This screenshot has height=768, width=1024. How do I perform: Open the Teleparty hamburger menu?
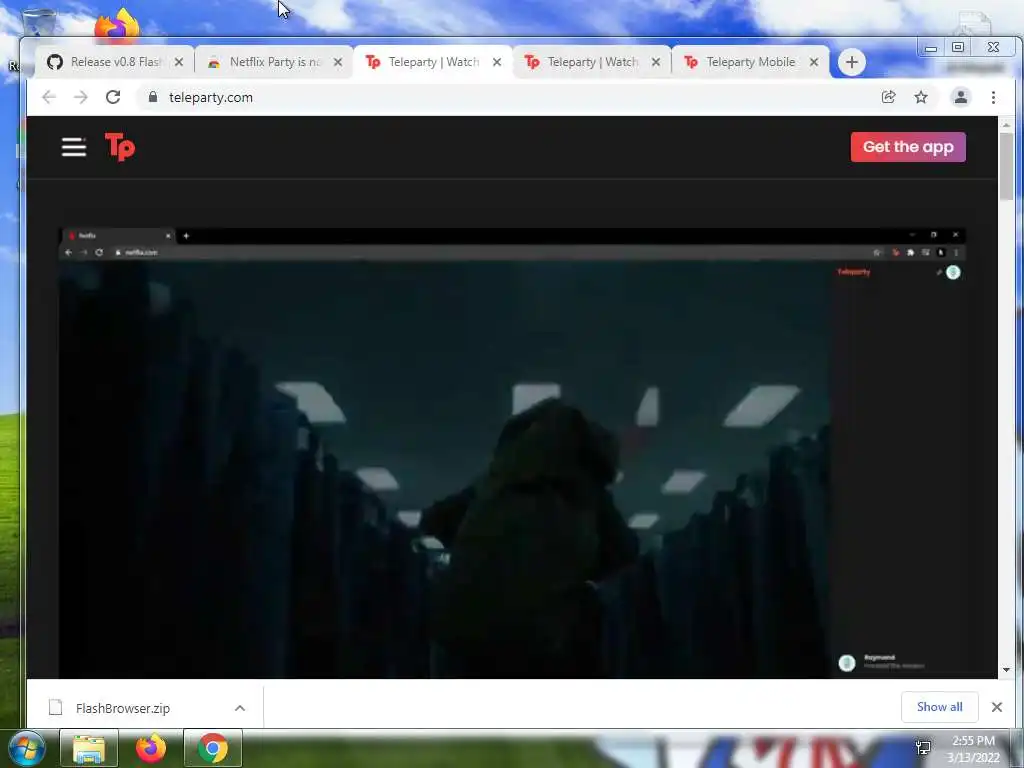coord(74,147)
